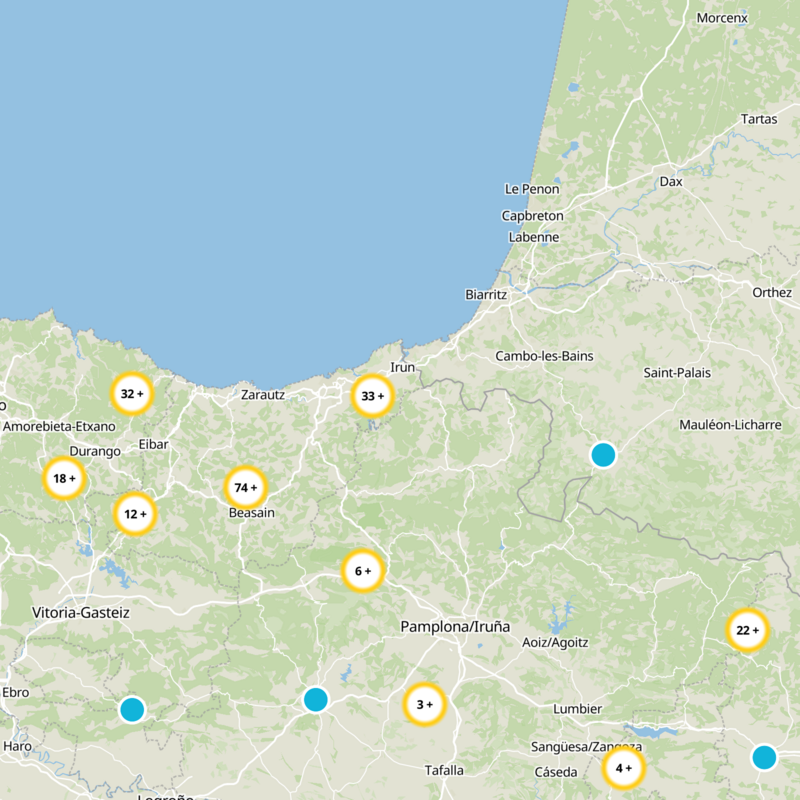The height and width of the screenshot is (800, 800).
Task: Select the Cambo-les-Bains label
Action: pos(543,353)
